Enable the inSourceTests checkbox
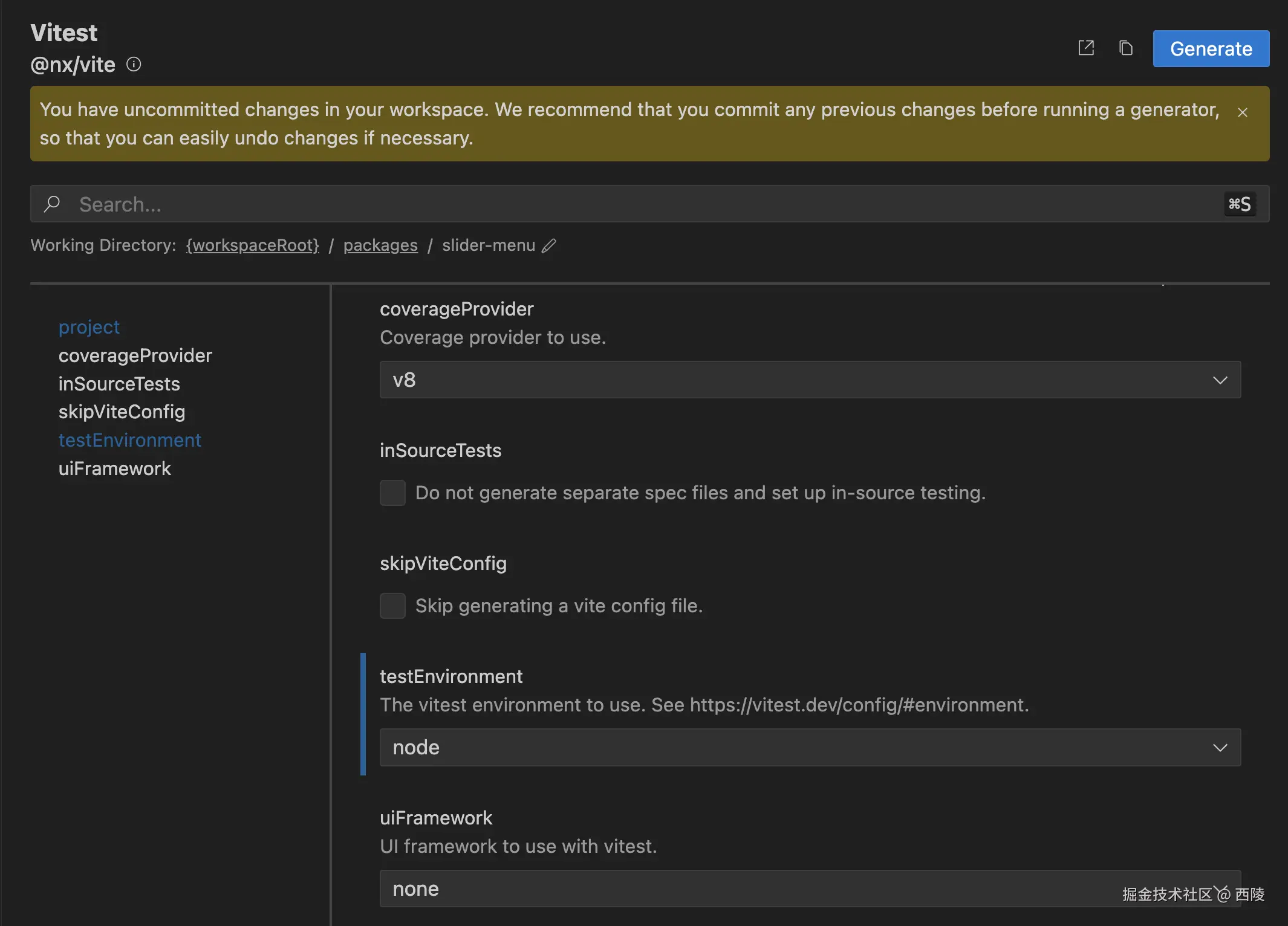Viewport: 1288px width, 926px height. [392, 493]
